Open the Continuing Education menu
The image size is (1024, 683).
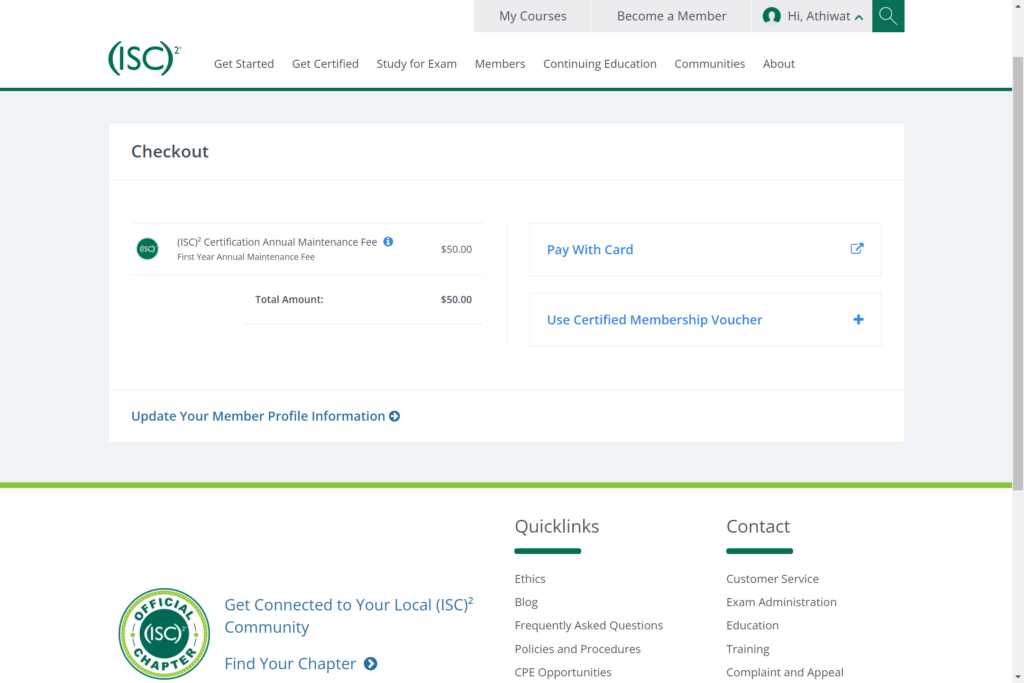(600, 63)
